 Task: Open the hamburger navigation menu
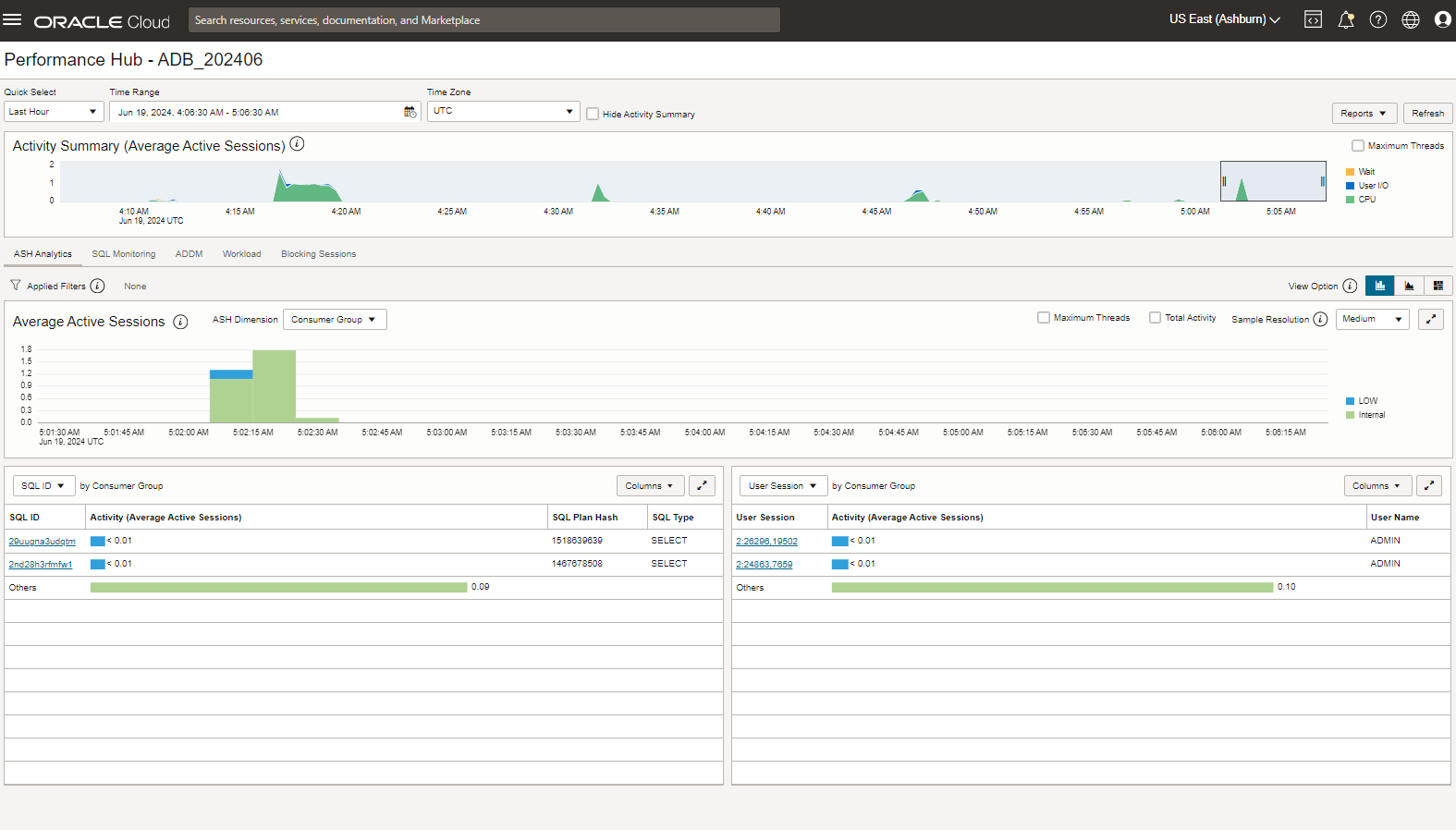click(12, 19)
